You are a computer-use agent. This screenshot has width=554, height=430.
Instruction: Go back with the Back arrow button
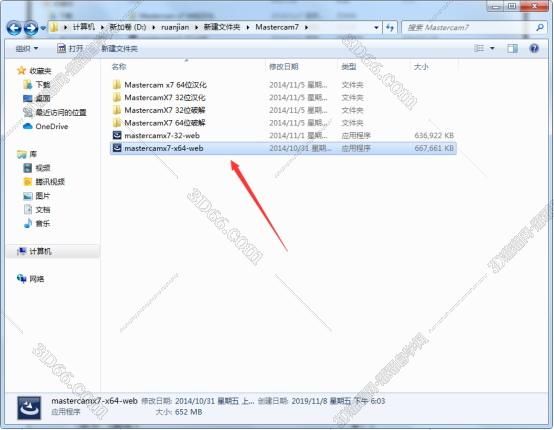[14, 28]
